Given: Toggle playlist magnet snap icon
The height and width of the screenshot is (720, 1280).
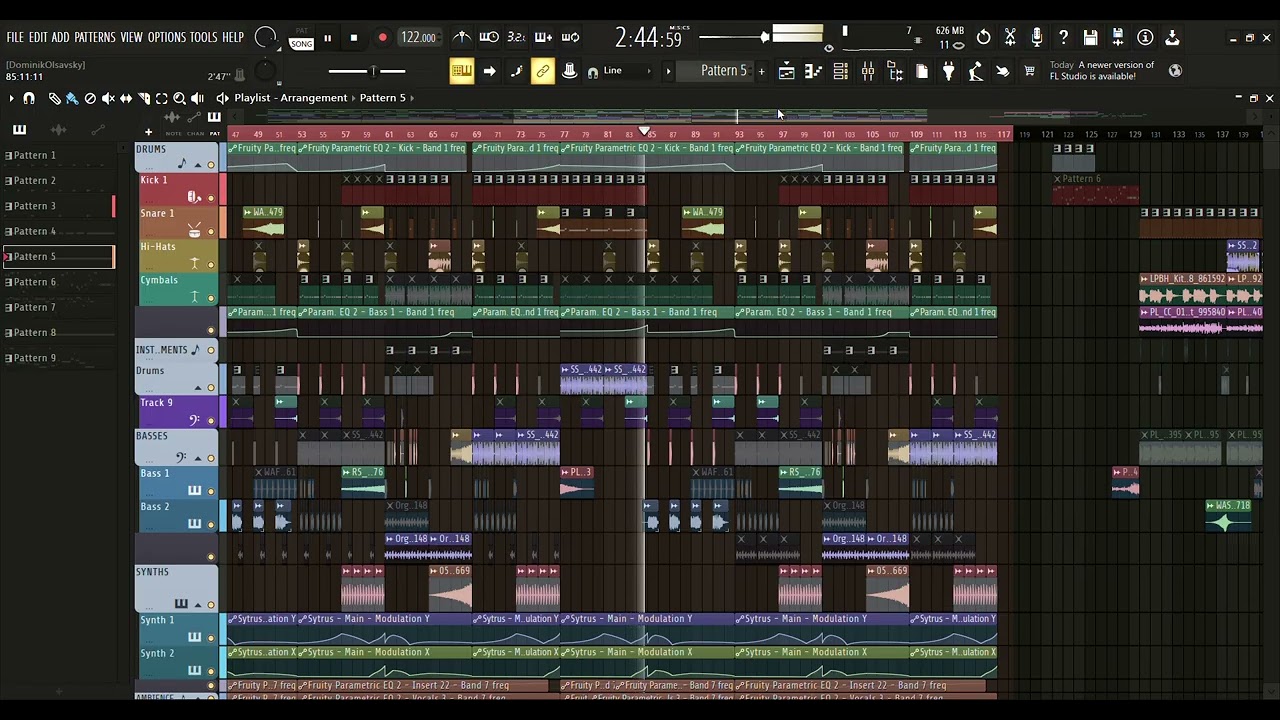Looking at the screenshot, I should [x=29, y=98].
